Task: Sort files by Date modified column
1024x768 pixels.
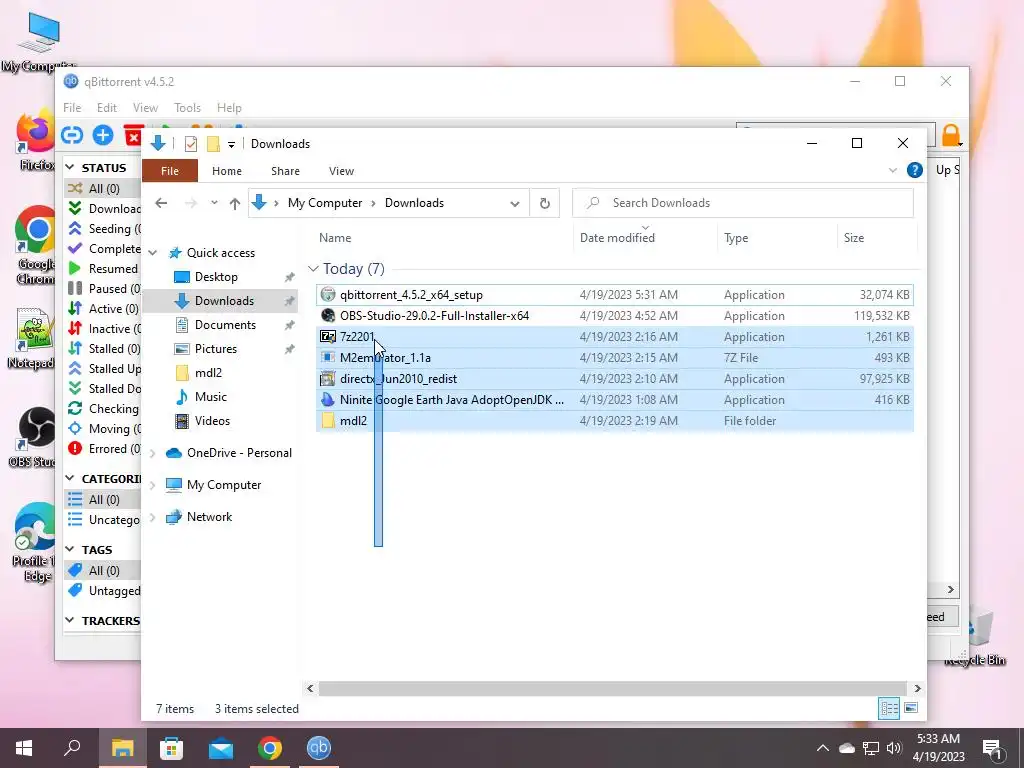Action: pos(617,238)
